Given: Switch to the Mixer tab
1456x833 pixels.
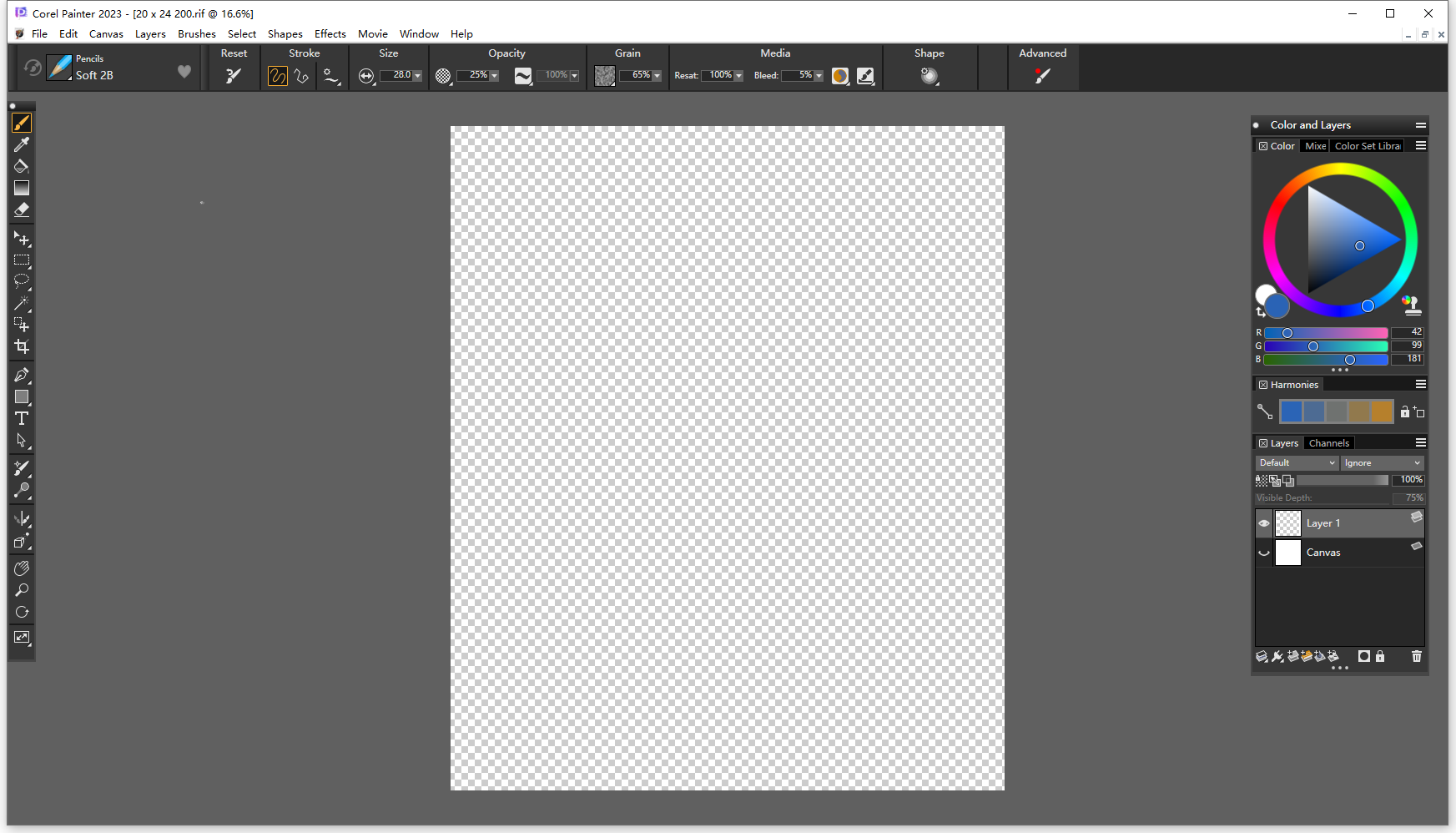Looking at the screenshot, I should pos(1315,146).
